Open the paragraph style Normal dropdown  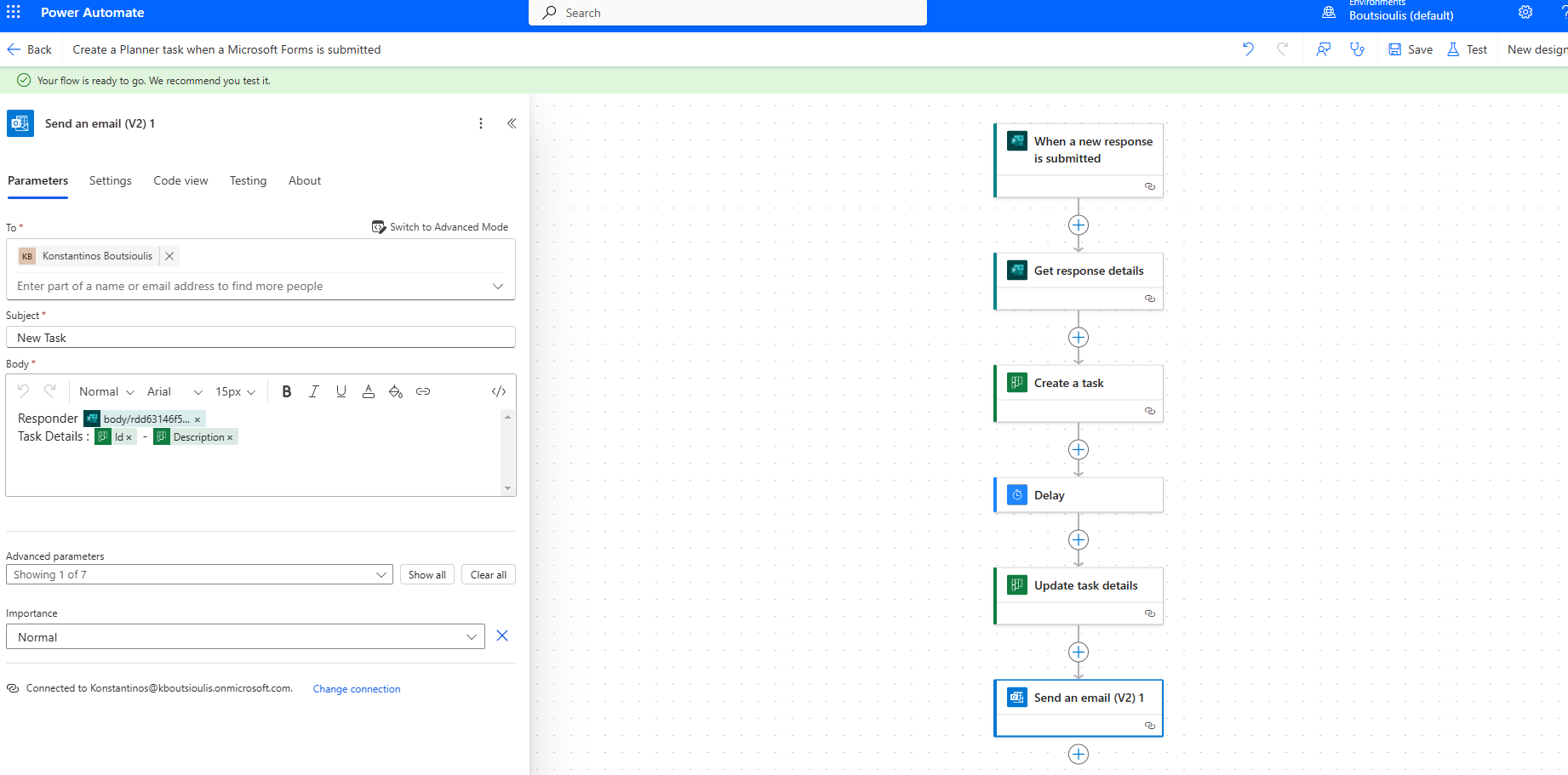106,391
